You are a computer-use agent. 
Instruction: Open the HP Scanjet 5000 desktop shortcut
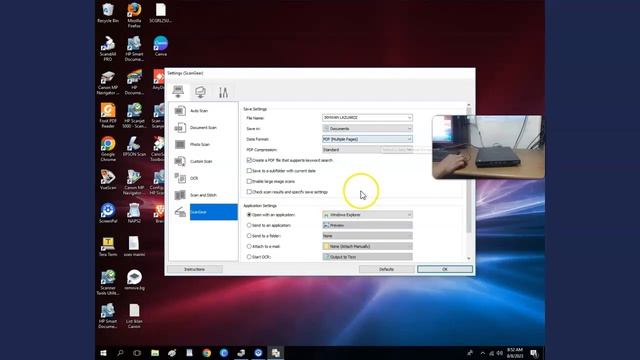[134, 116]
